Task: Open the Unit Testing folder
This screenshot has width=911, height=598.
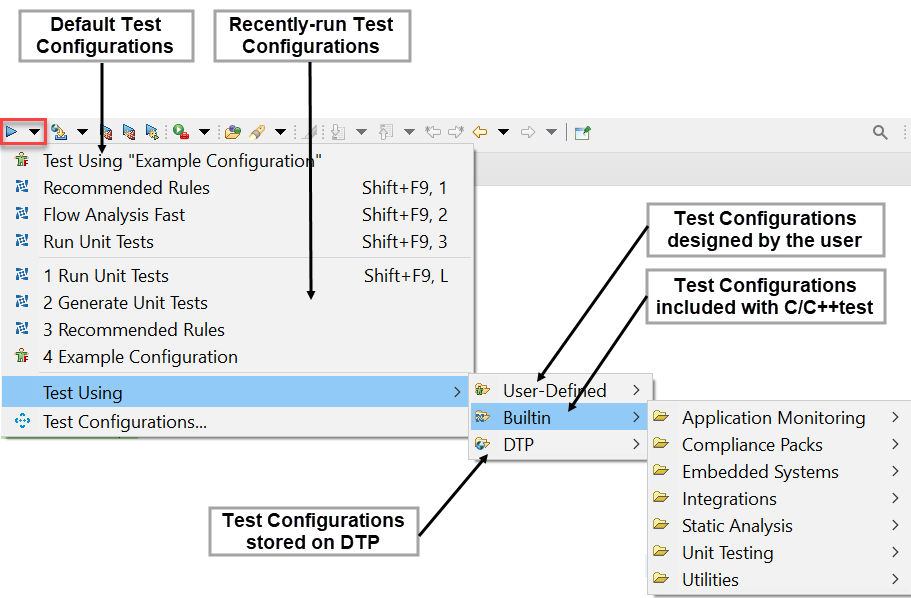Action: coord(779,553)
